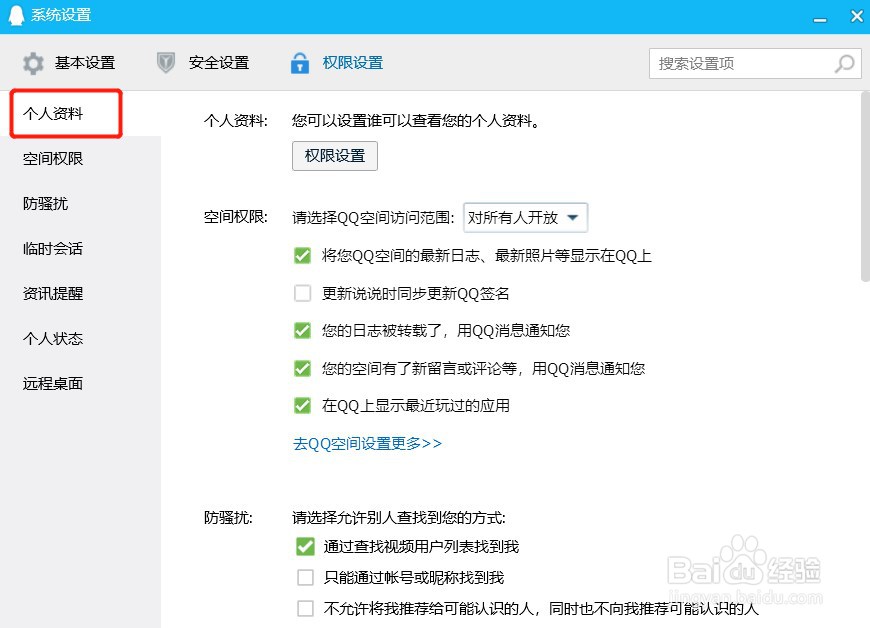Viewport: 870px width, 628px height.
Task: Uncheck 通过查找视频用户列表找到我
Action: click(305, 546)
